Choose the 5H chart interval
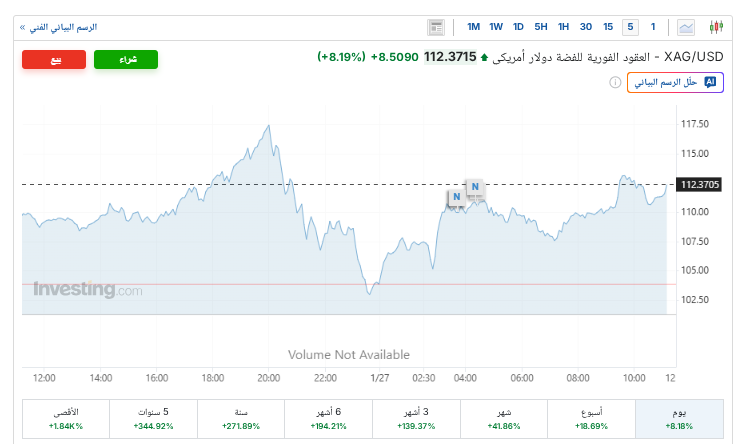 [x=541, y=27]
